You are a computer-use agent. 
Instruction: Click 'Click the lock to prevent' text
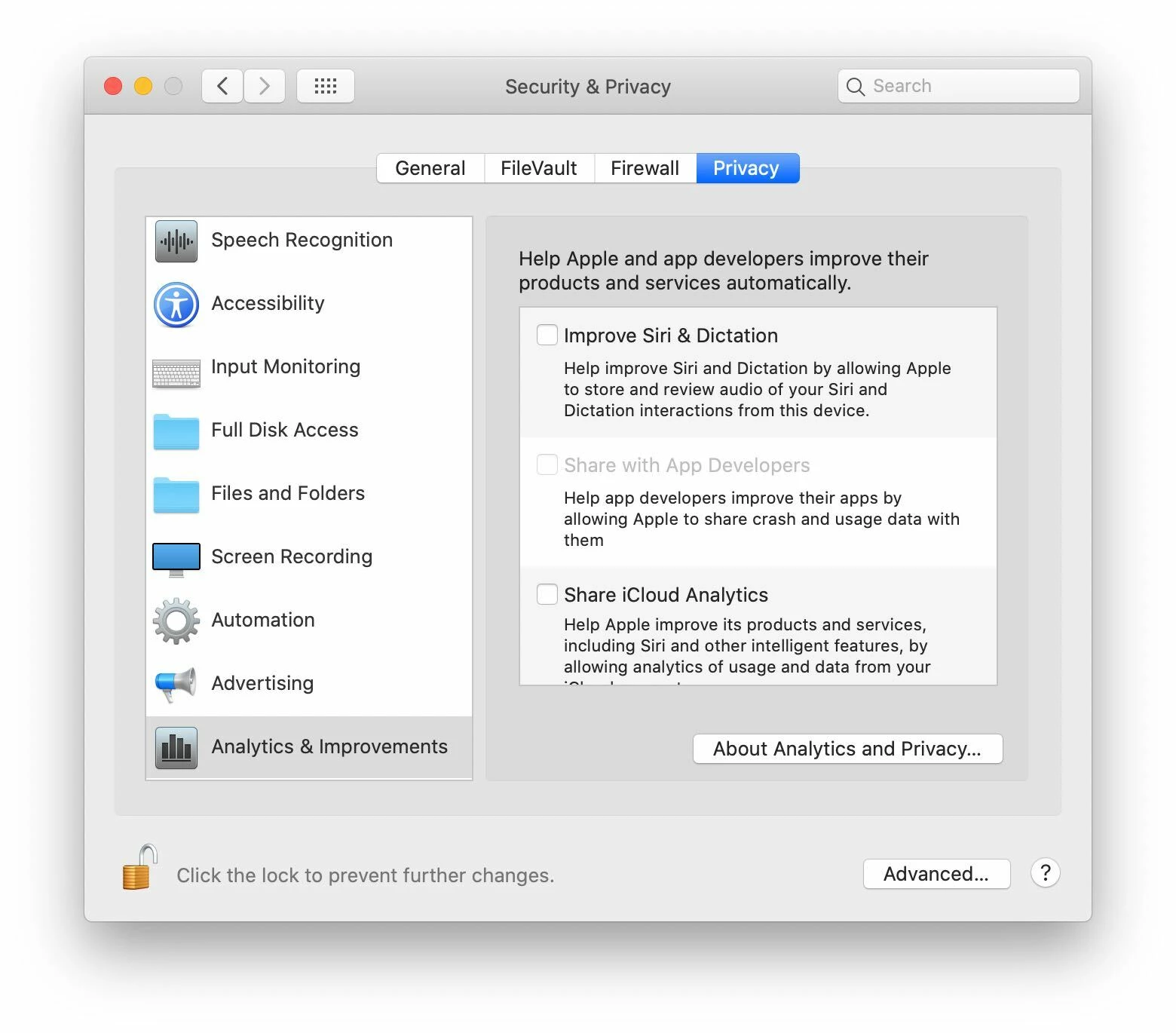pyautogui.click(x=366, y=875)
